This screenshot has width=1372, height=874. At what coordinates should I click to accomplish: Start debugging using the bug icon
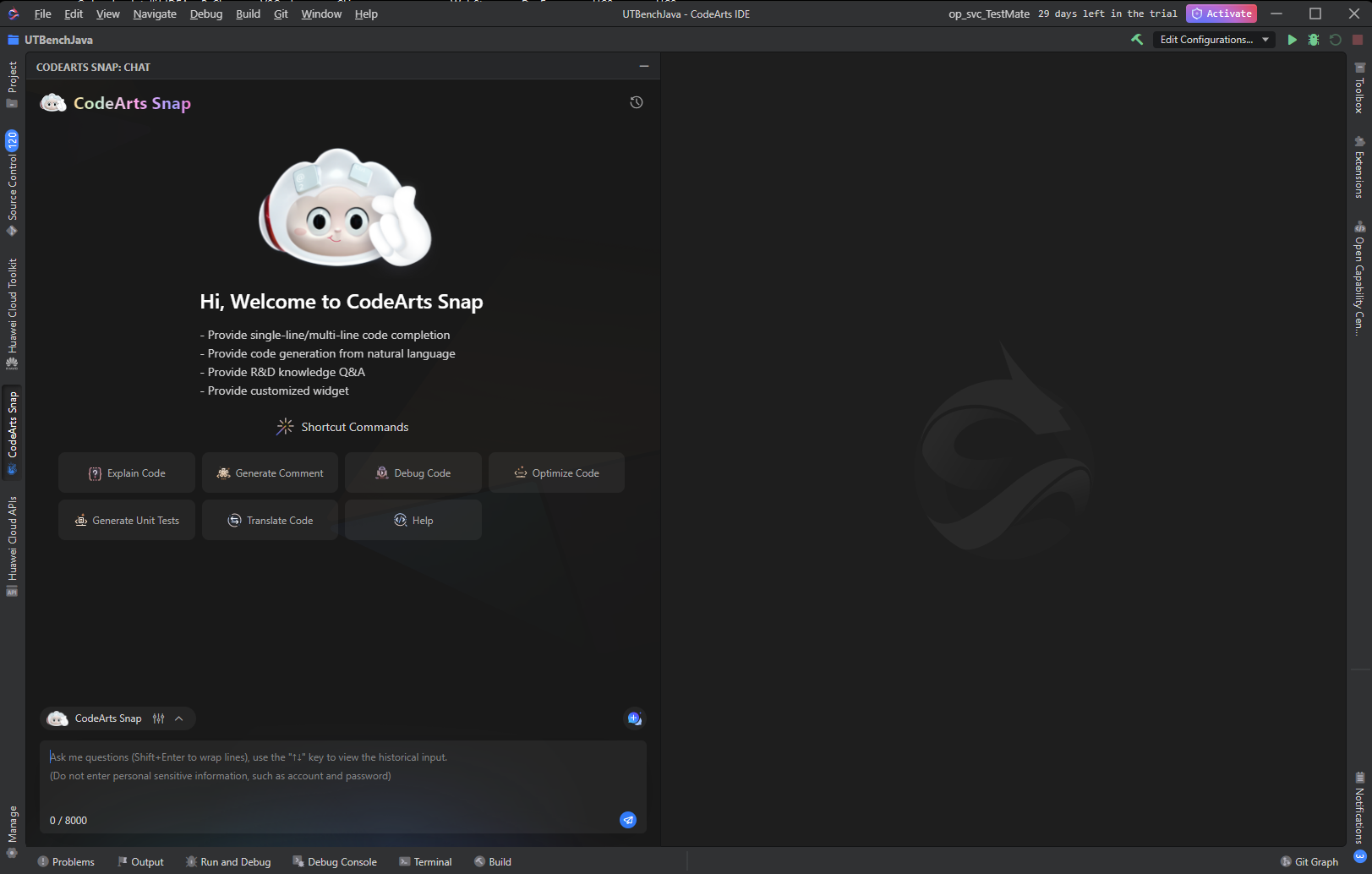[x=1313, y=39]
